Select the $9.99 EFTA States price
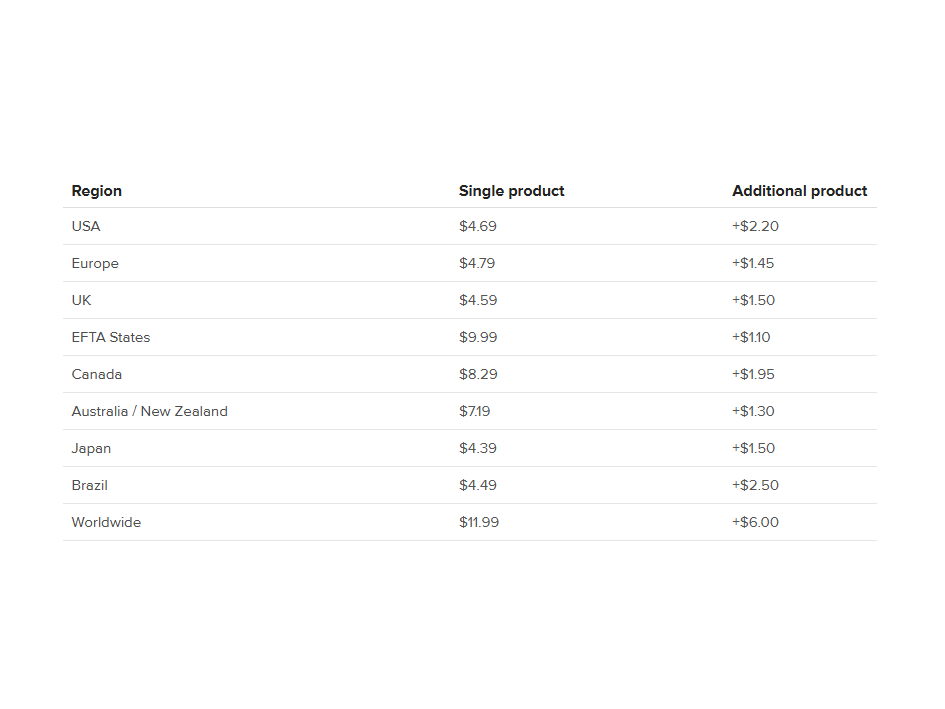 tap(478, 337)
